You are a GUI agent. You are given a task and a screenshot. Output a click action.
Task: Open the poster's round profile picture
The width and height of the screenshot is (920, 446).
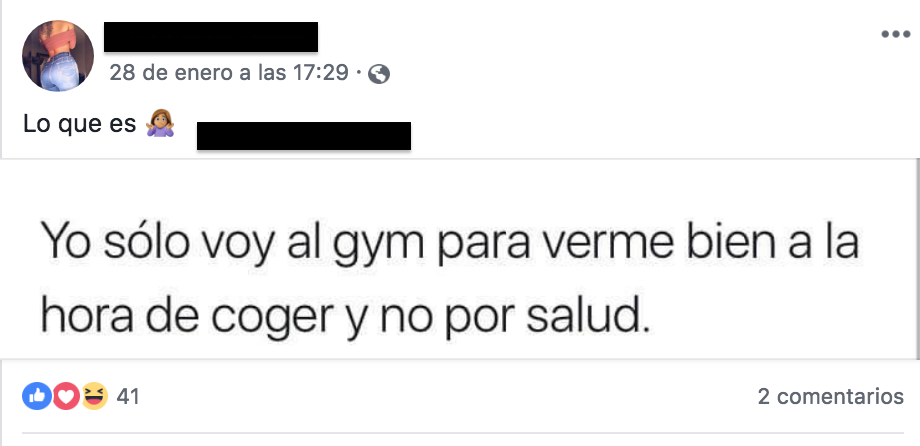[58, 56]
